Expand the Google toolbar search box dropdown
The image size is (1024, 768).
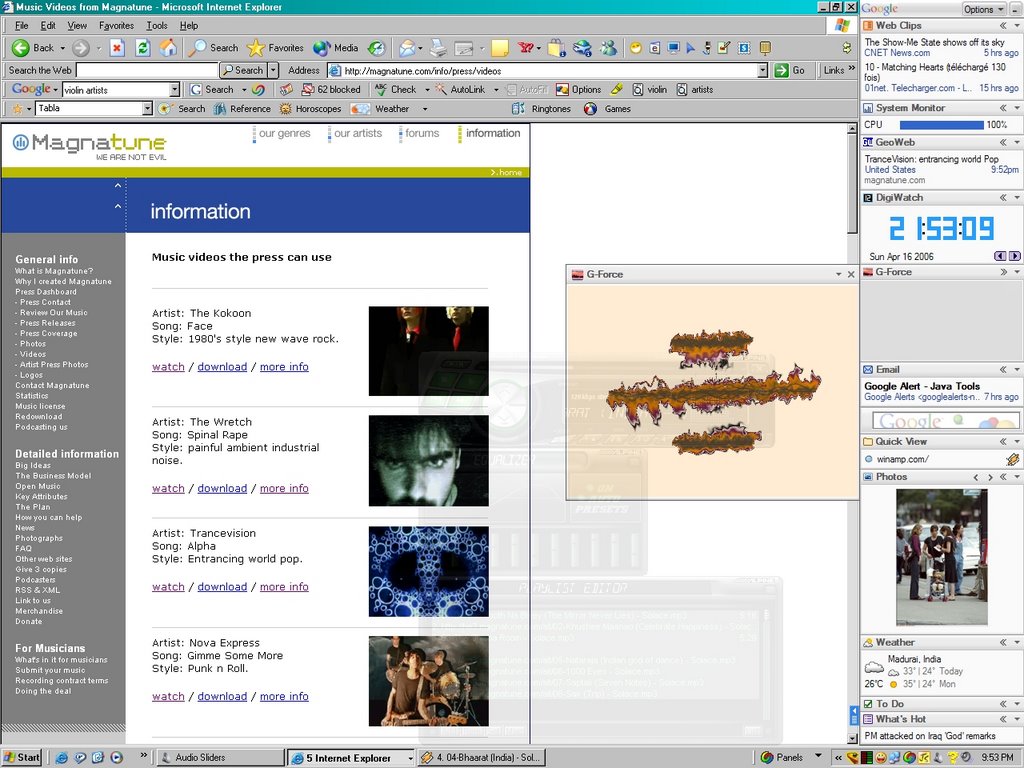(174, 89)
